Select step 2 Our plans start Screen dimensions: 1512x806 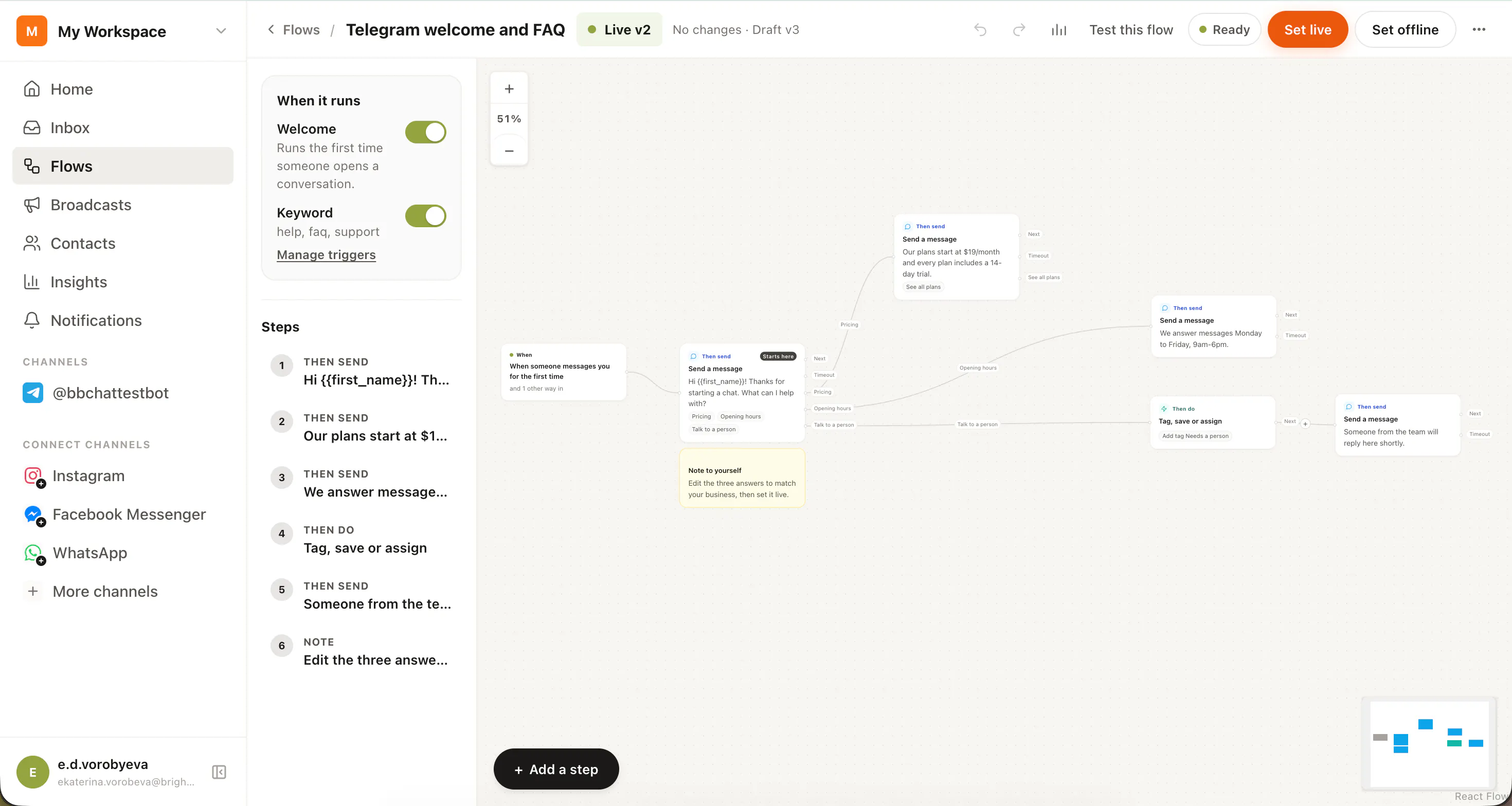[362, 427]
